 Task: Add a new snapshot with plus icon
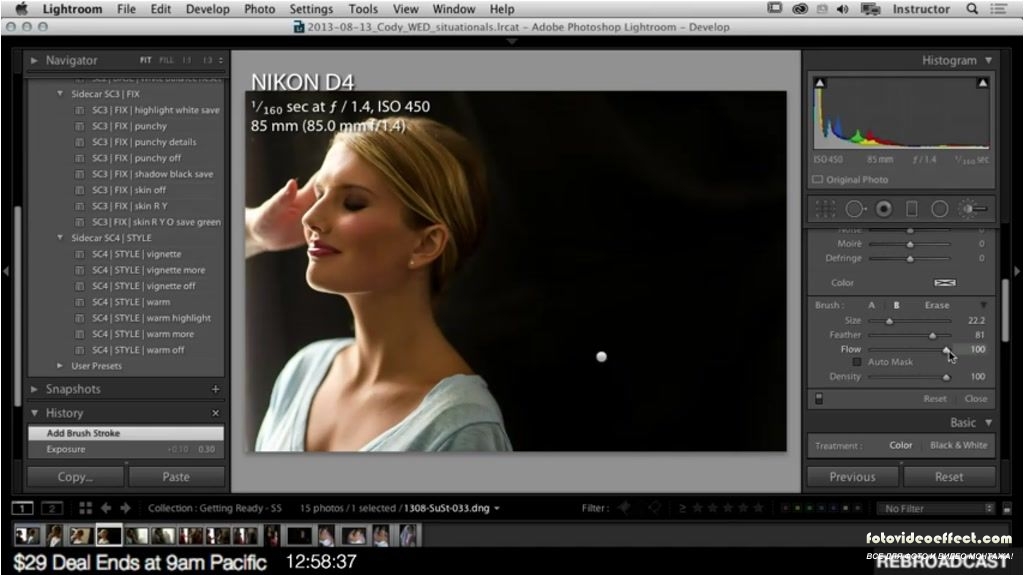[216, 389]
